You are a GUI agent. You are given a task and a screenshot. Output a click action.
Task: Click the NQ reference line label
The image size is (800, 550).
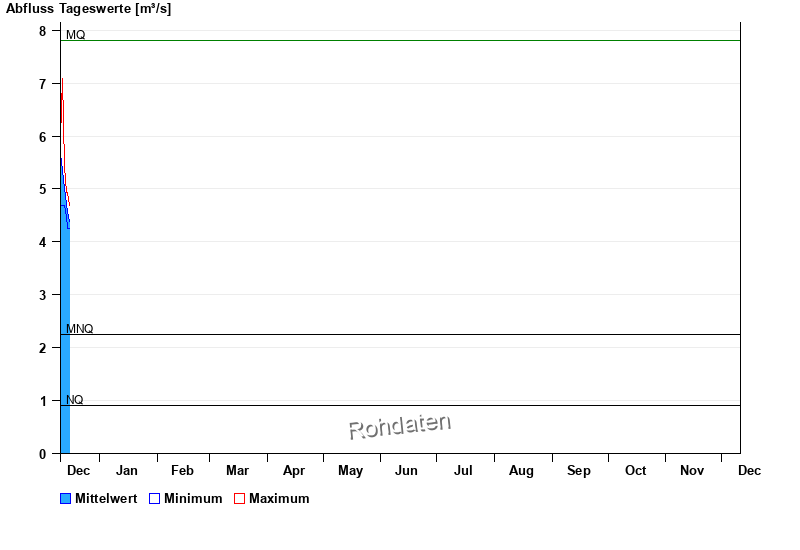[75, 400]
